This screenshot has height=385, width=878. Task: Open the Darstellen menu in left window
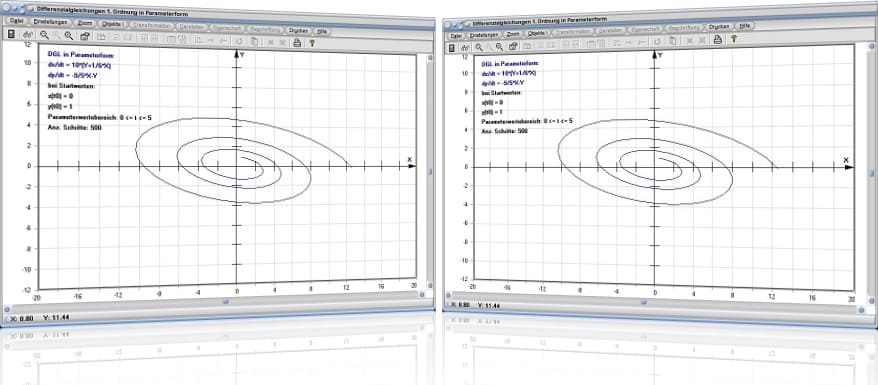pyautogui.click(x=192, y=27)
